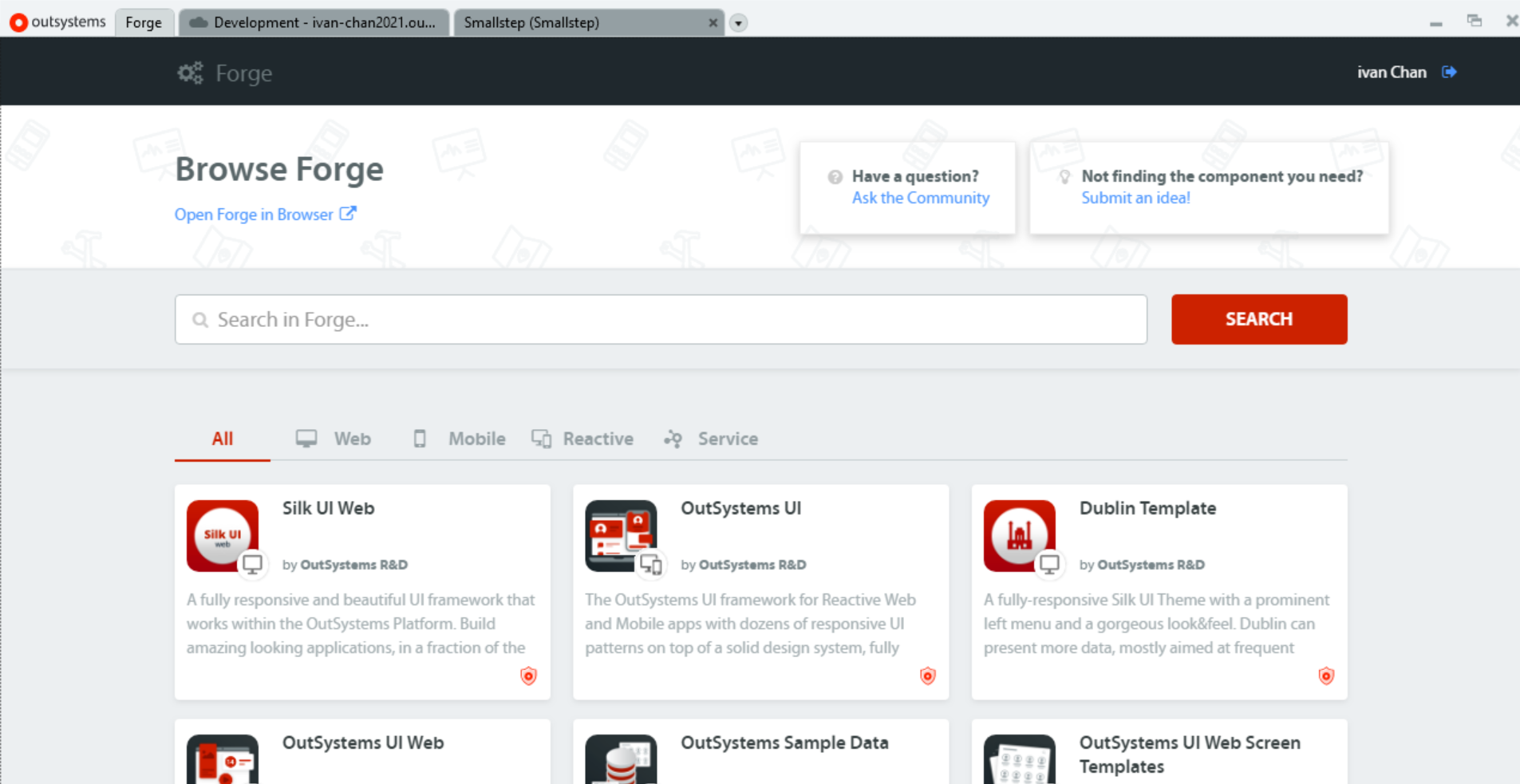Click the OutSystems UI component icon

pyautogui.click(x=621, y=536)
